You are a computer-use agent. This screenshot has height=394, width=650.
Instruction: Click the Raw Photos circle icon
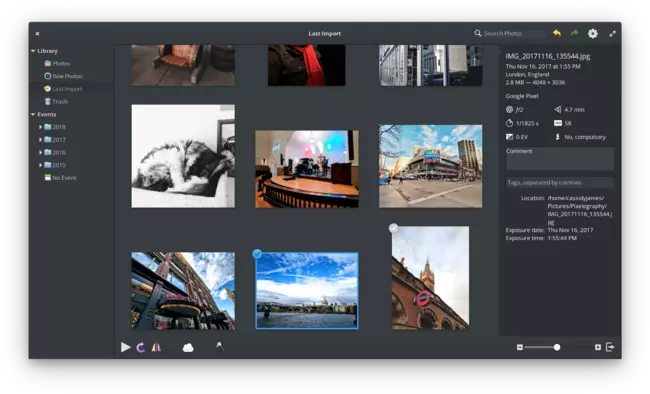point(48,76)
